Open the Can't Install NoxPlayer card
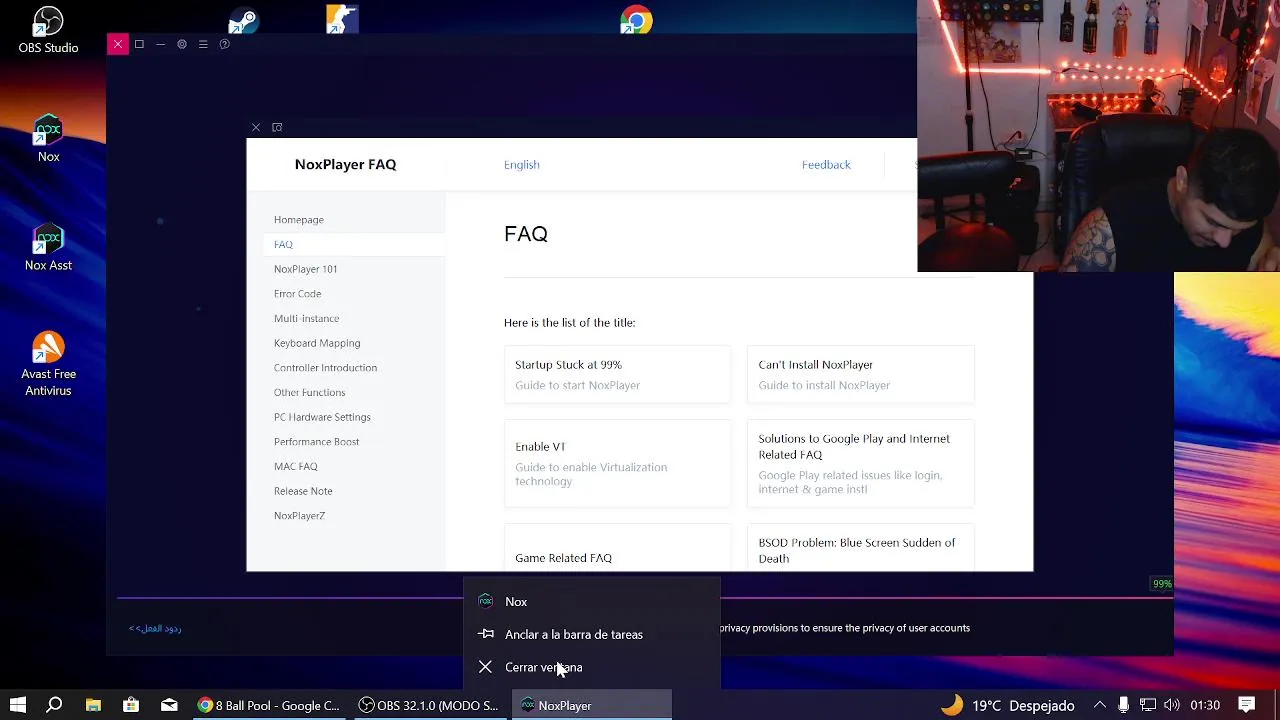This screenshot has height=720, width=1280. coord(860,374)
